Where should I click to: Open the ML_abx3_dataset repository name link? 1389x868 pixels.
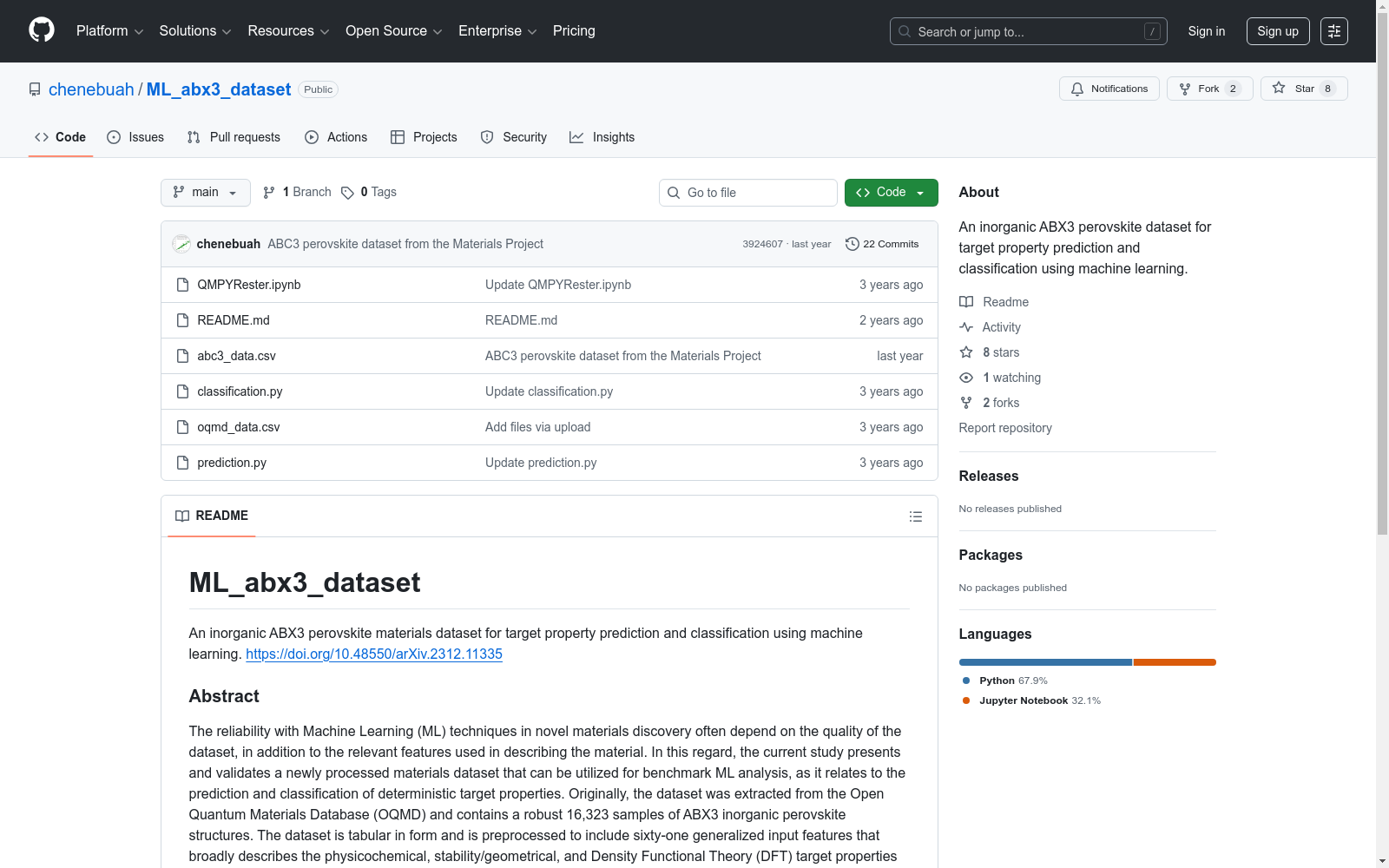point(219,89)
